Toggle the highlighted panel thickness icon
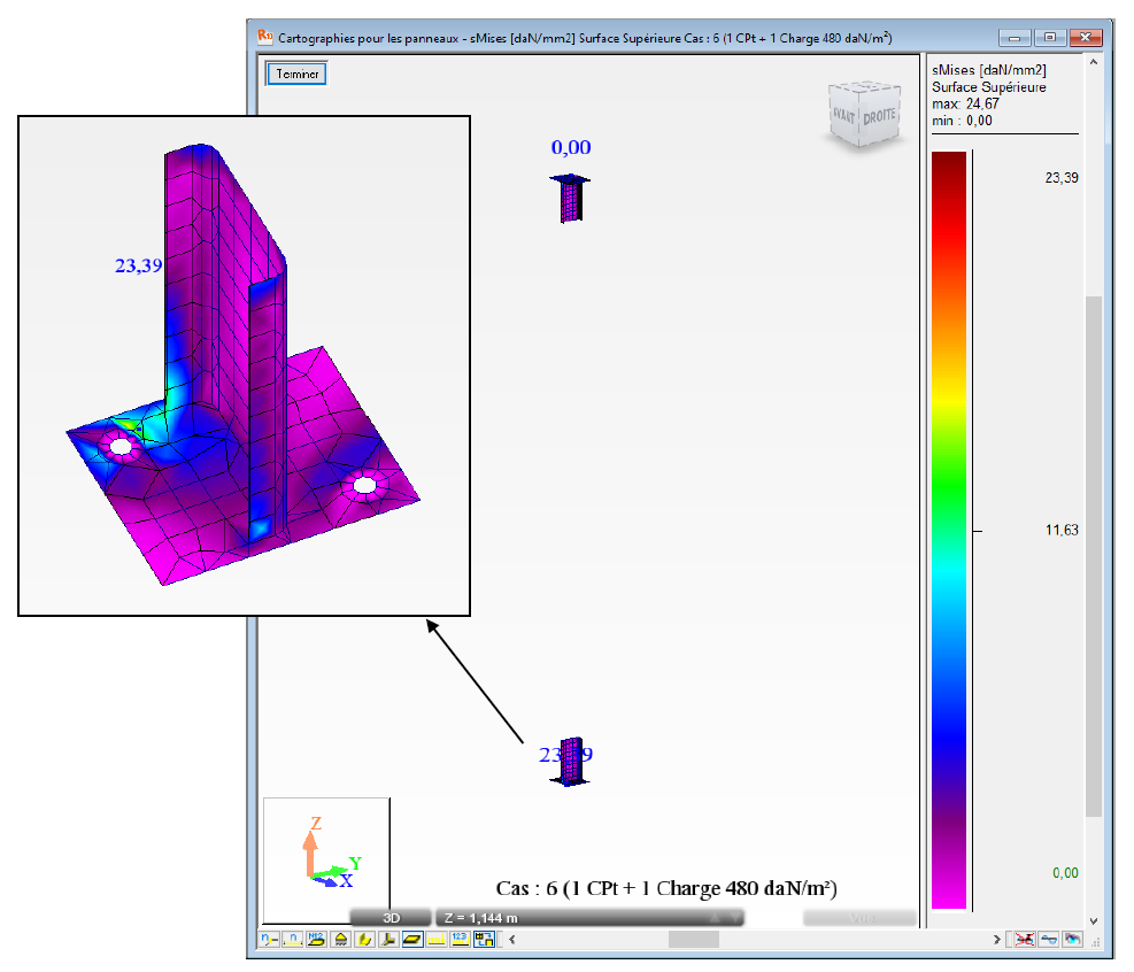The image size is (1134, 972). point(412,939)
